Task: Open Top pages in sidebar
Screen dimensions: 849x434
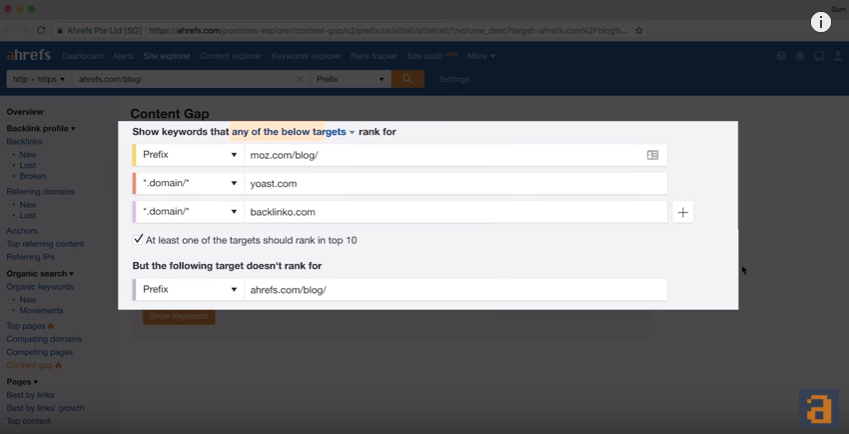Action: click(26, 326)
